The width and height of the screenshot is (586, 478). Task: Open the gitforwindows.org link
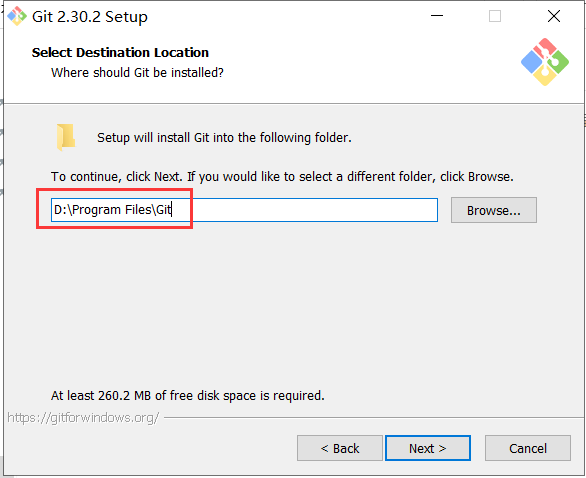(83, 417)
